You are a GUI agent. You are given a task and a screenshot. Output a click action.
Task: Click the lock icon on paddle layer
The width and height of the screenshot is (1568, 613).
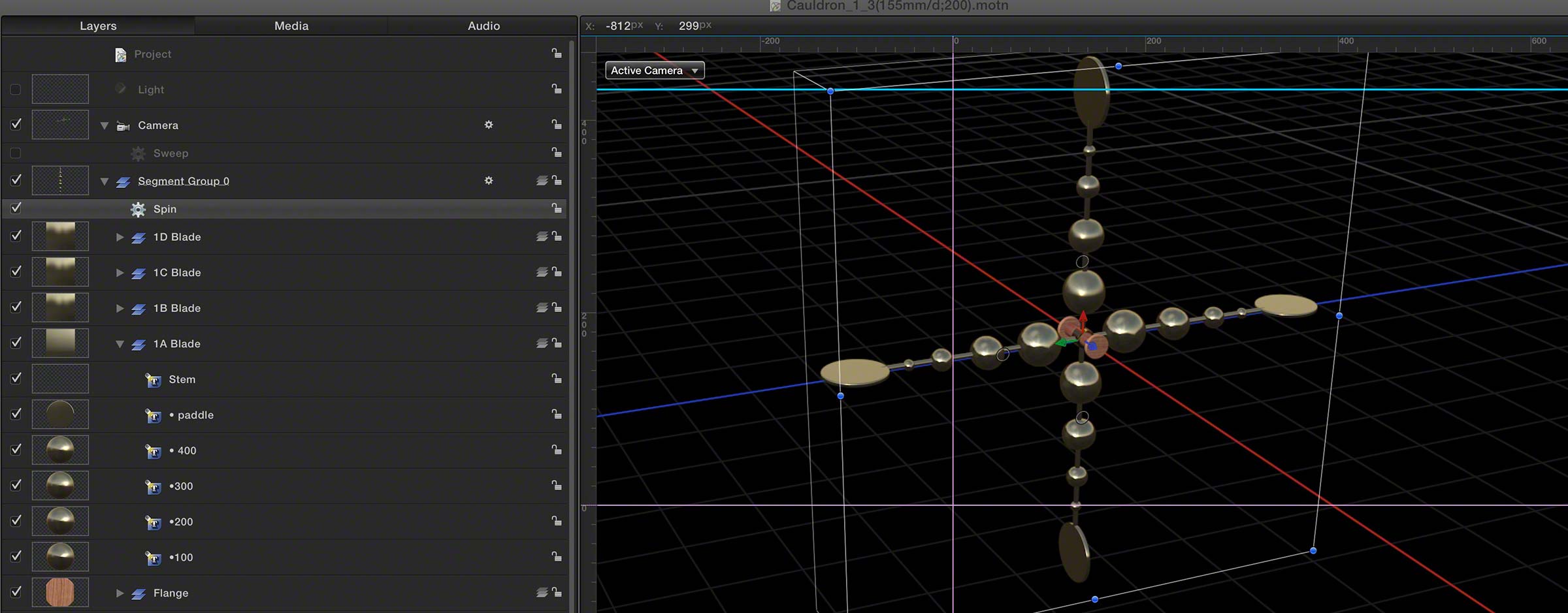coord(556,415)
